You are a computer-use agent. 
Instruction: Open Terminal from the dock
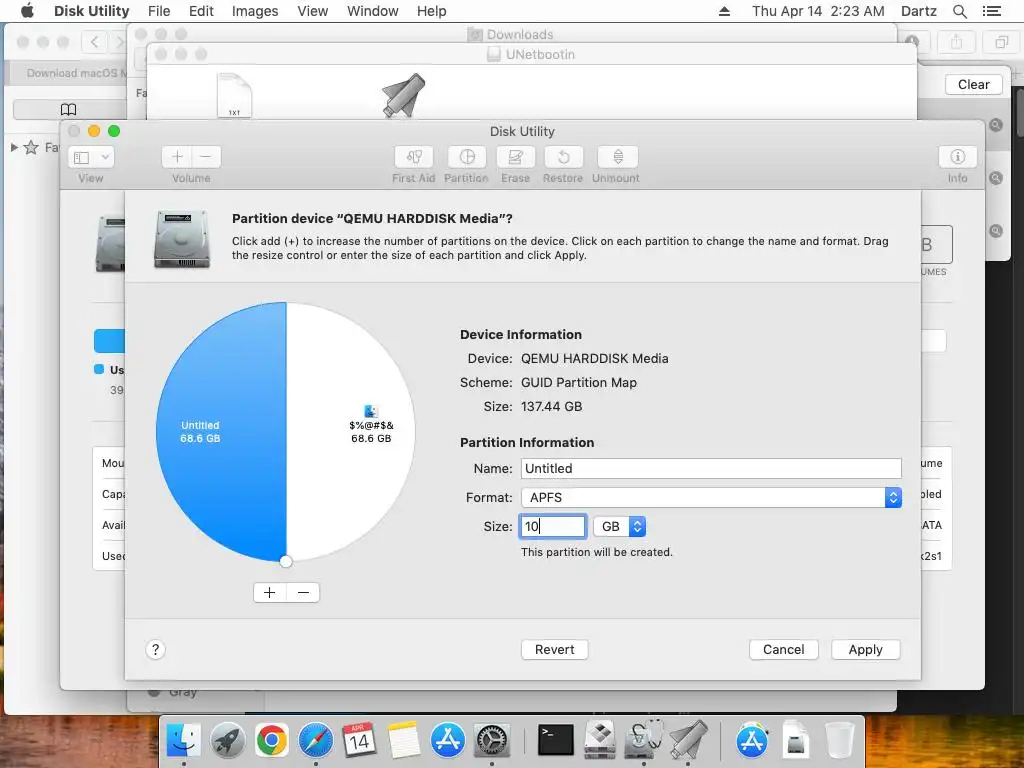tap(556, 740)
